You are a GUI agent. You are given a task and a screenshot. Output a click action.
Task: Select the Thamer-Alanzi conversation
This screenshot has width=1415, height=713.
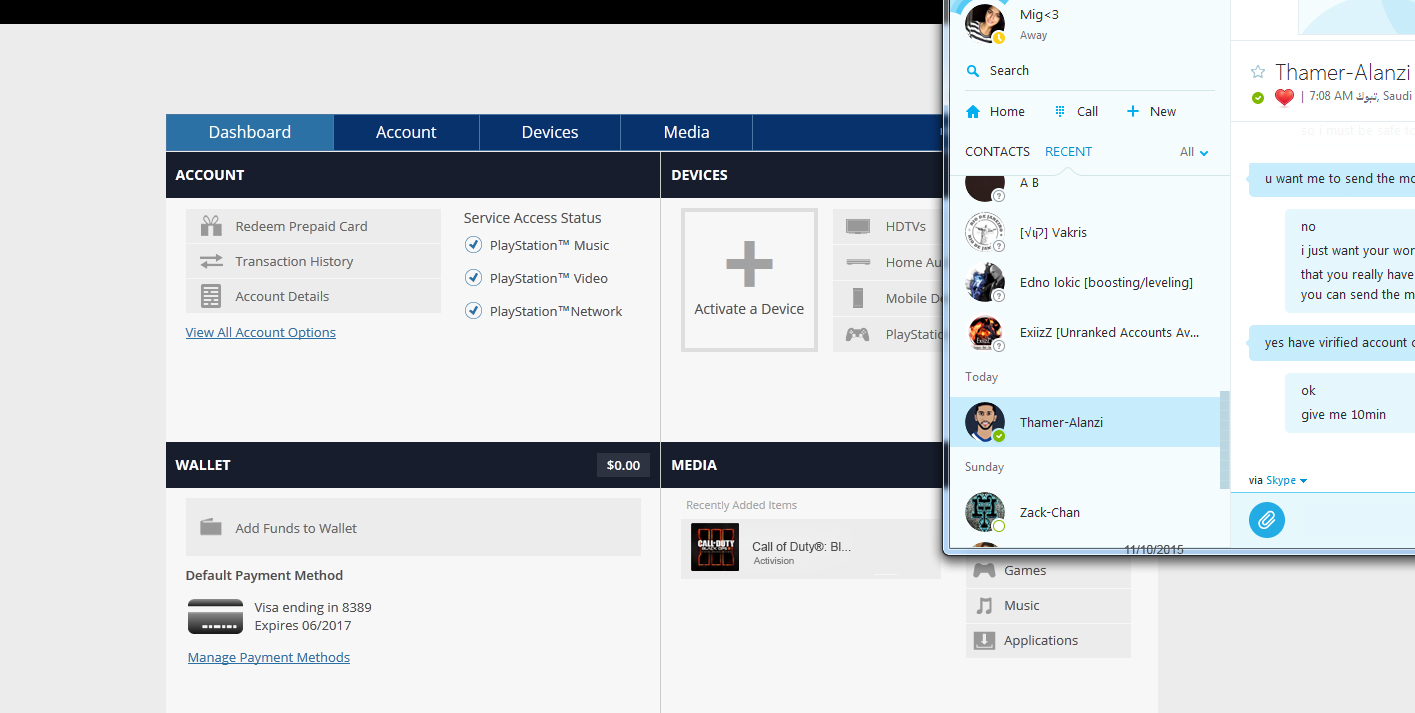coord(1084,422)
